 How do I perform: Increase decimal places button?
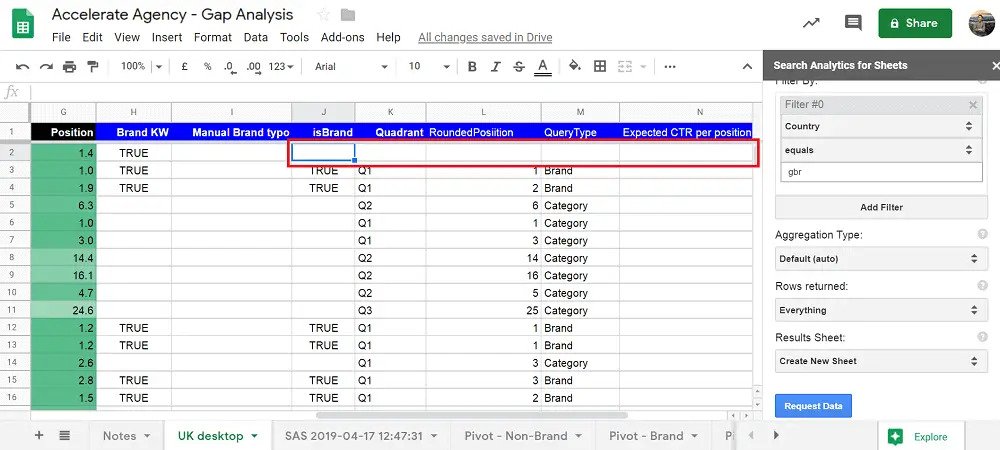pos(253,66)
